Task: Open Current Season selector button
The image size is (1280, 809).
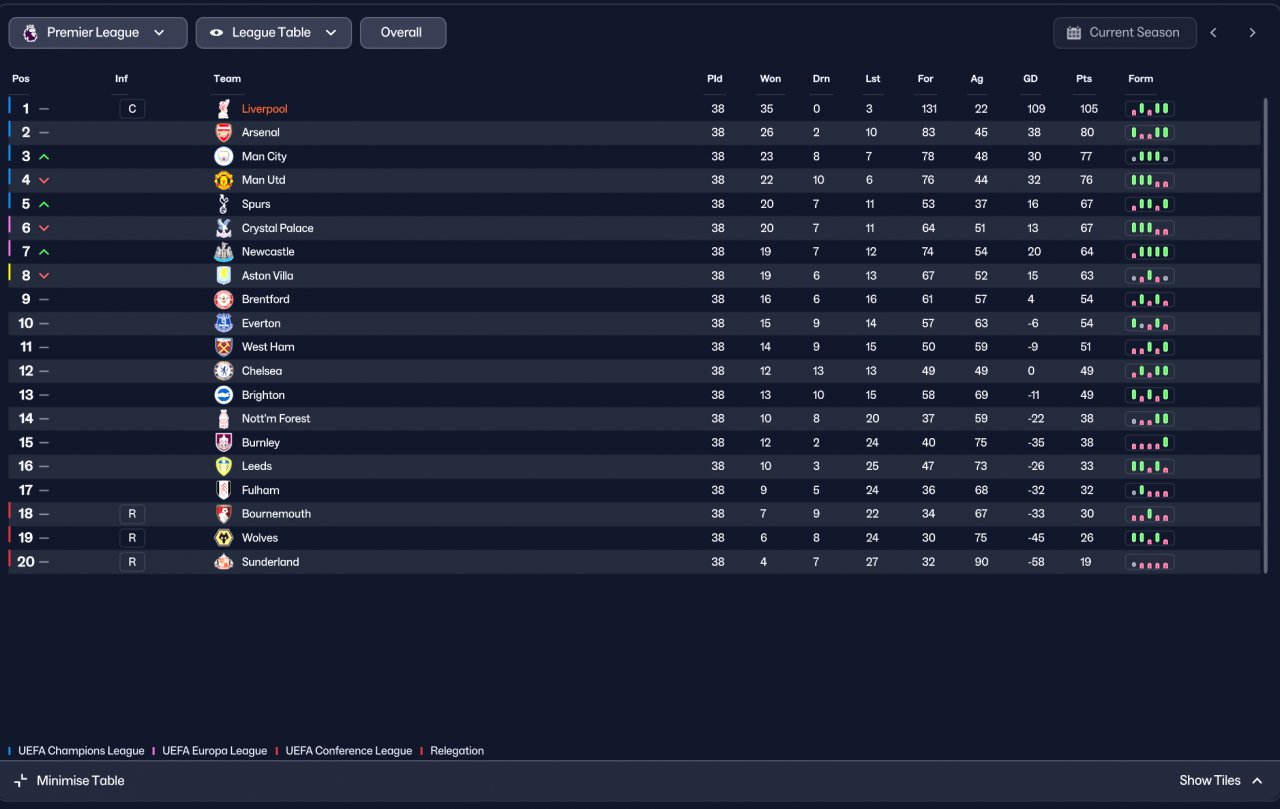Action: [x=1125, y=33]
